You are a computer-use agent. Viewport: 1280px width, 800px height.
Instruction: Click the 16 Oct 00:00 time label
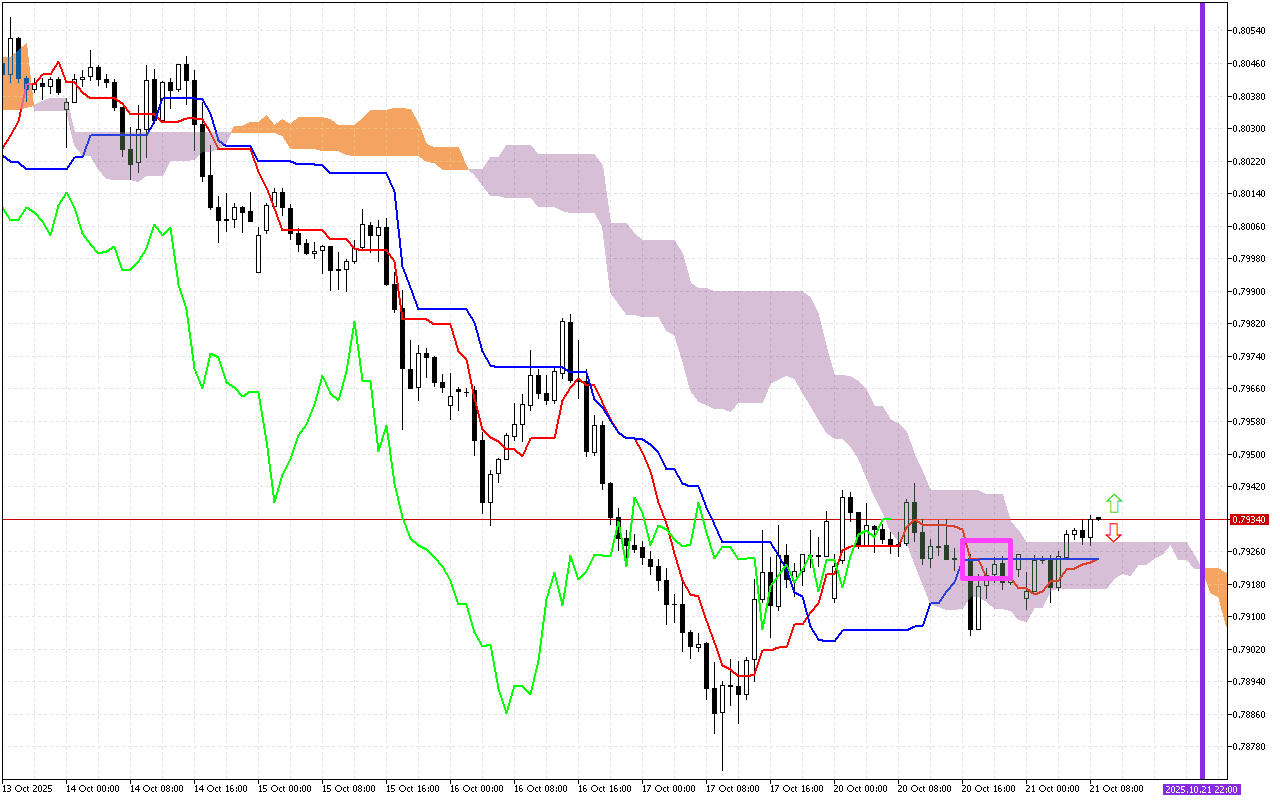[477, 789]
